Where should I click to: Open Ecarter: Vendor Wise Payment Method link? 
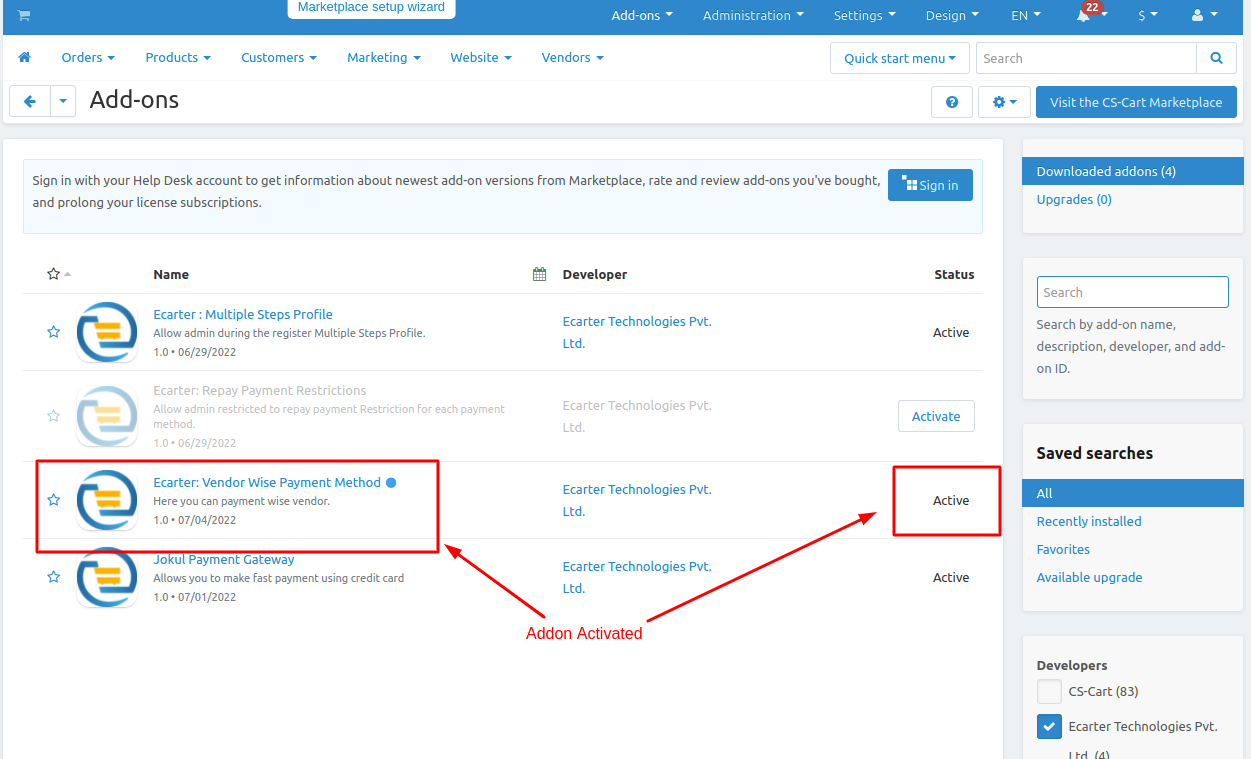click(267, 482)
